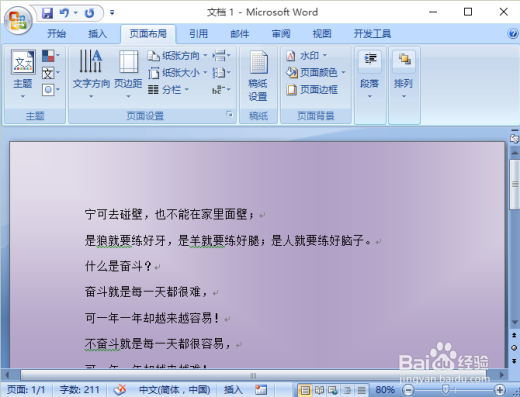Expand the 排列 arrange group
The image size is (520, 397).
(404, 75)
